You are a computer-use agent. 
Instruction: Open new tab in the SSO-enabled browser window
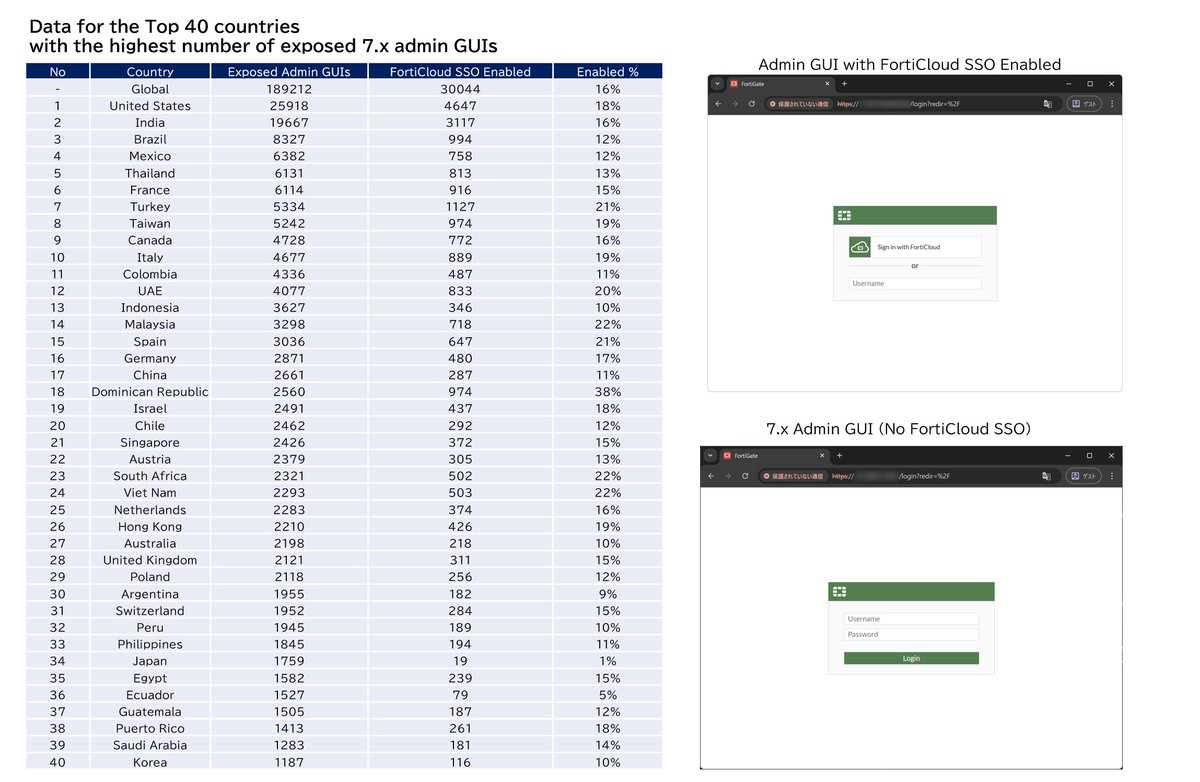844,84
